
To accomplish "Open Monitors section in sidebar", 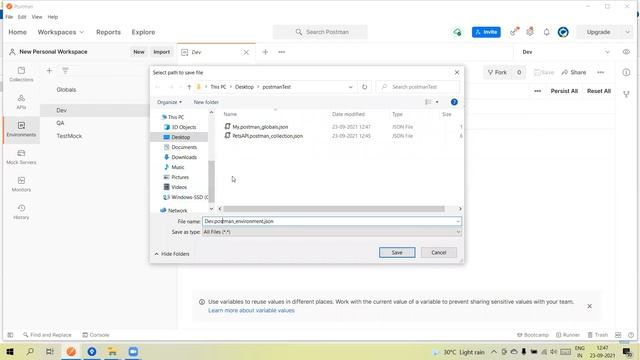I will (21, 184).
